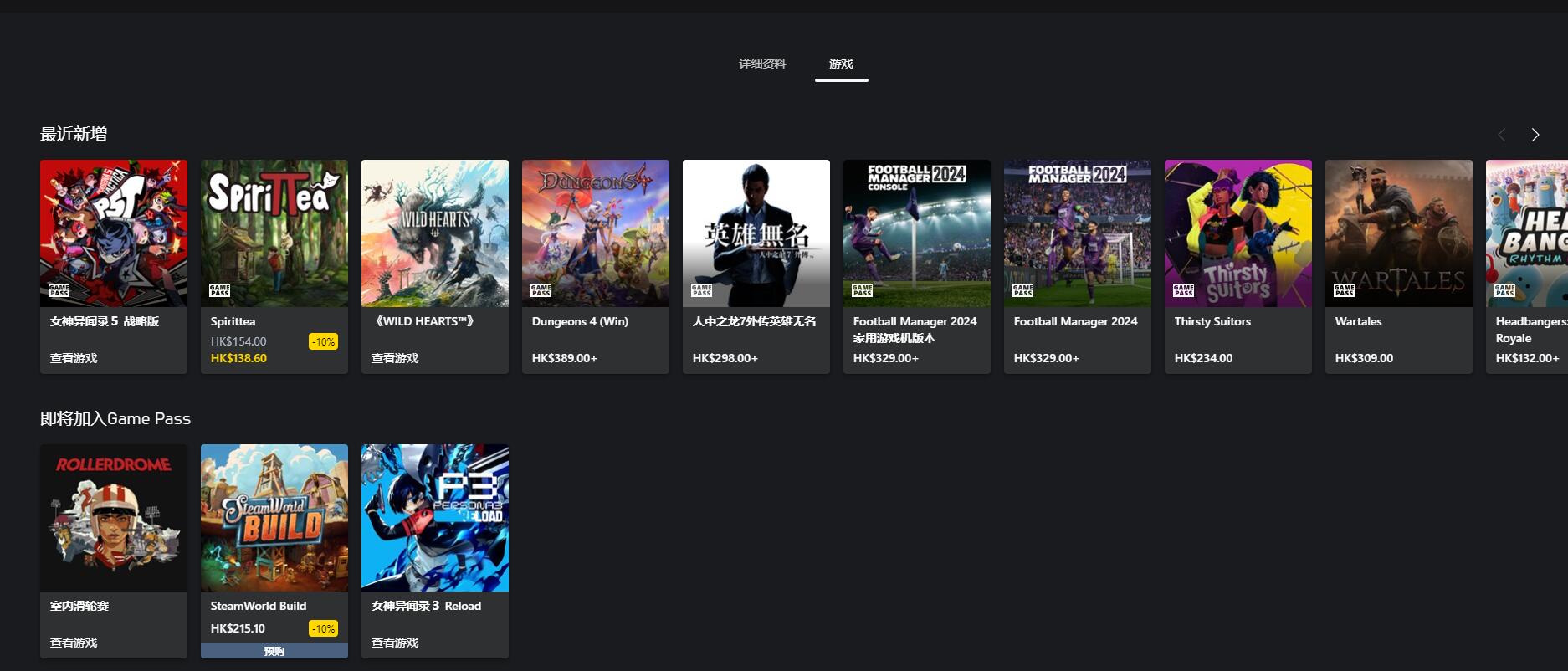Click the 预购 pre-order bar on SteamWorld Build
Viewport: 1568px width, 671px height.
[x=274, y=651]
